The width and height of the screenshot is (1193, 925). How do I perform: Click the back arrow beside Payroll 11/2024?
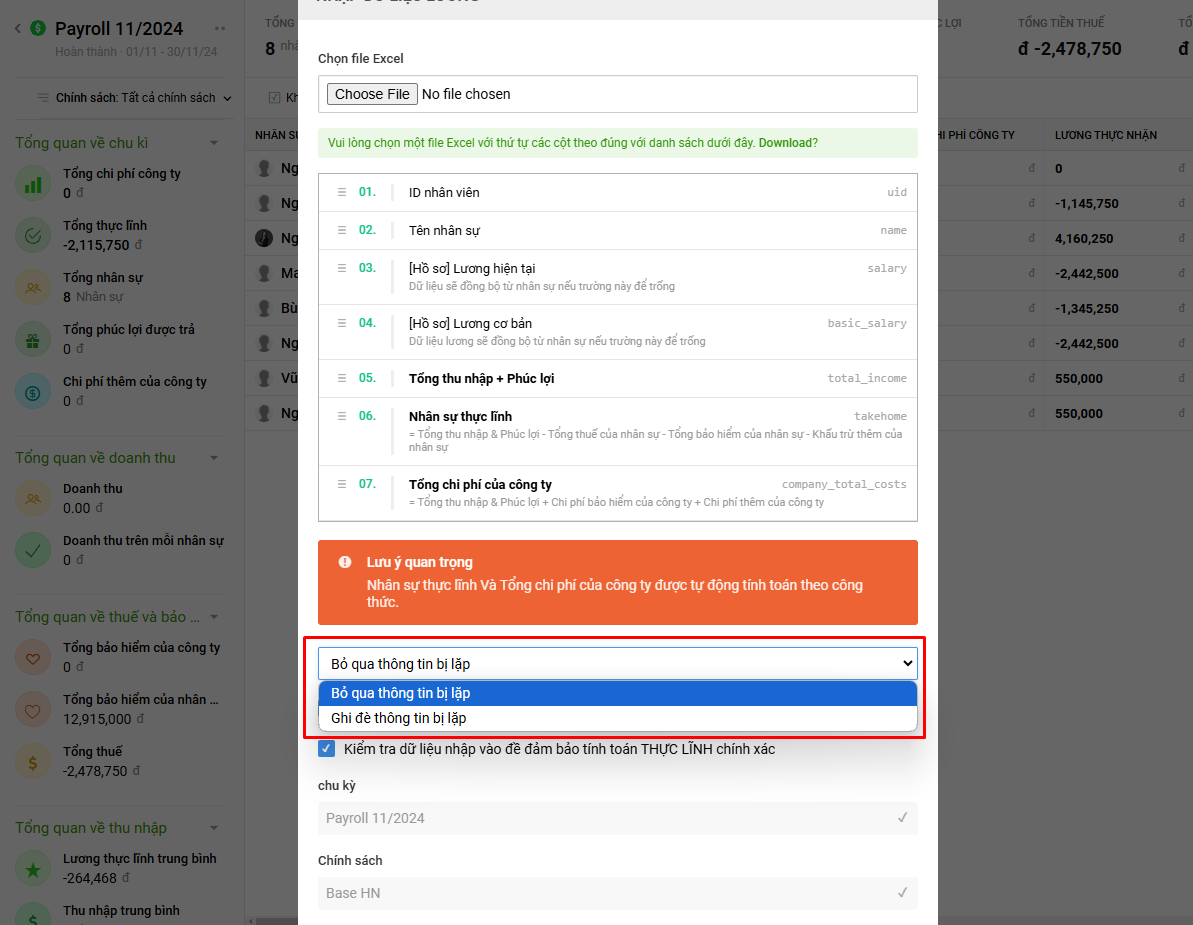18,29
